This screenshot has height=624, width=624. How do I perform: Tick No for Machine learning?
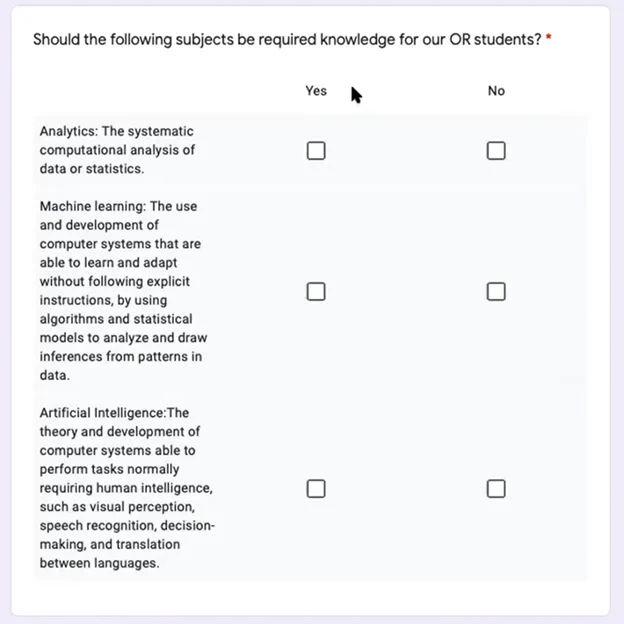(x=496, y=292)
